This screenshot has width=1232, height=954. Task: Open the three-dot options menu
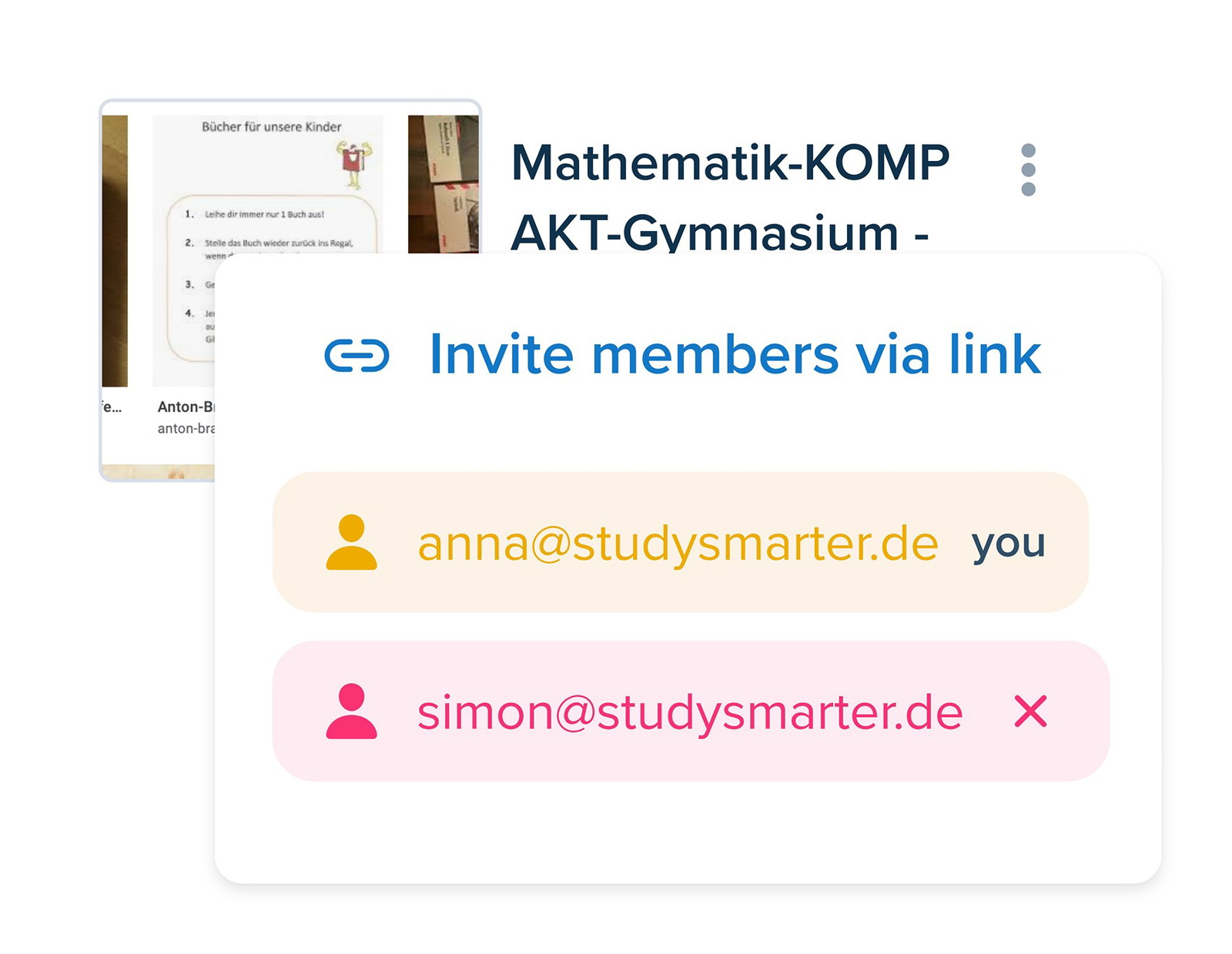[1027, 170]
